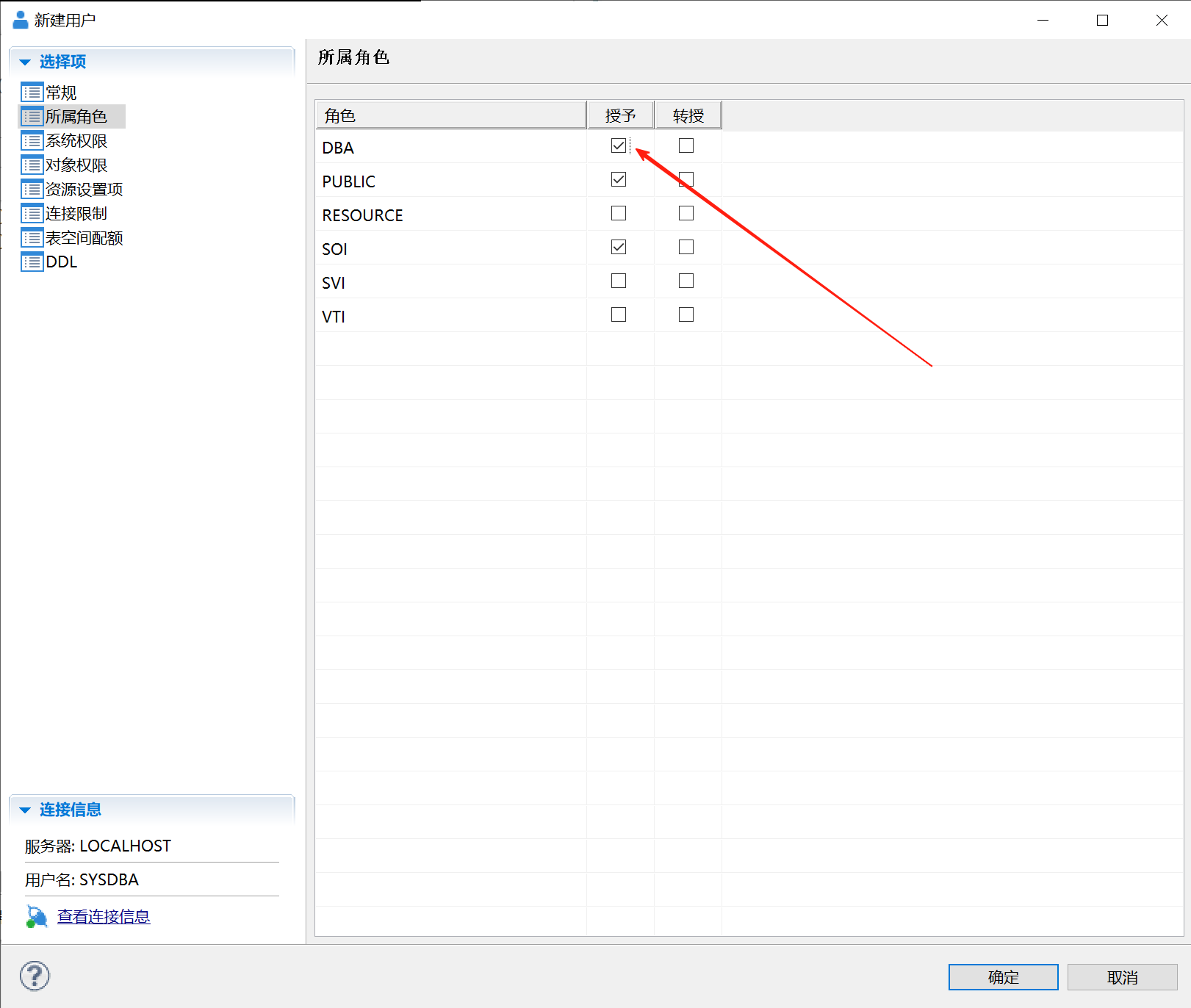Open the DDL page

click(x=62, y=262)
